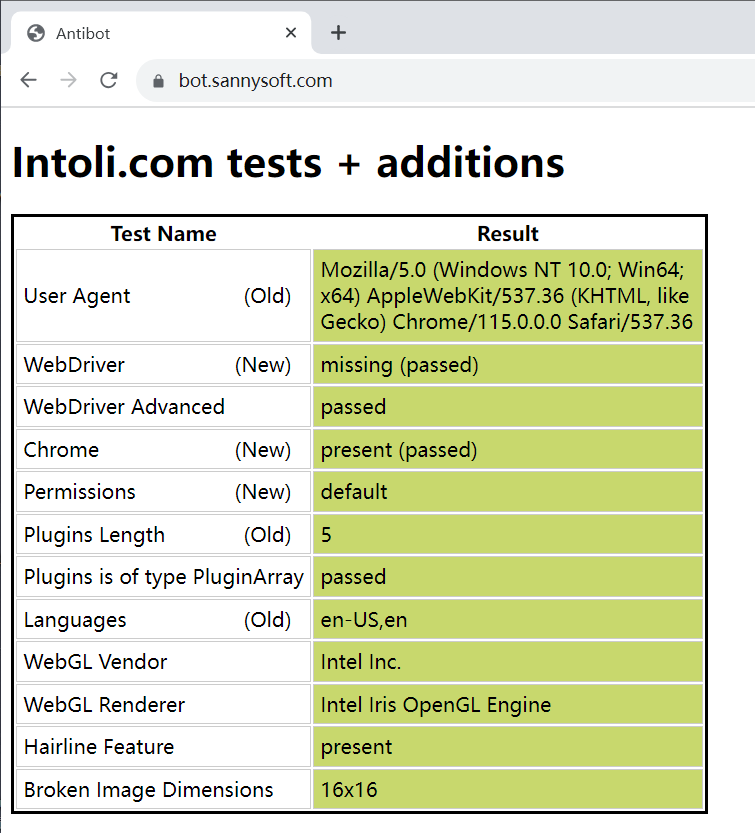This screenshot has height=833, width=755.
Task: Open a new tab with plus button
Action: pyautogui.click(x=338, y=33)
